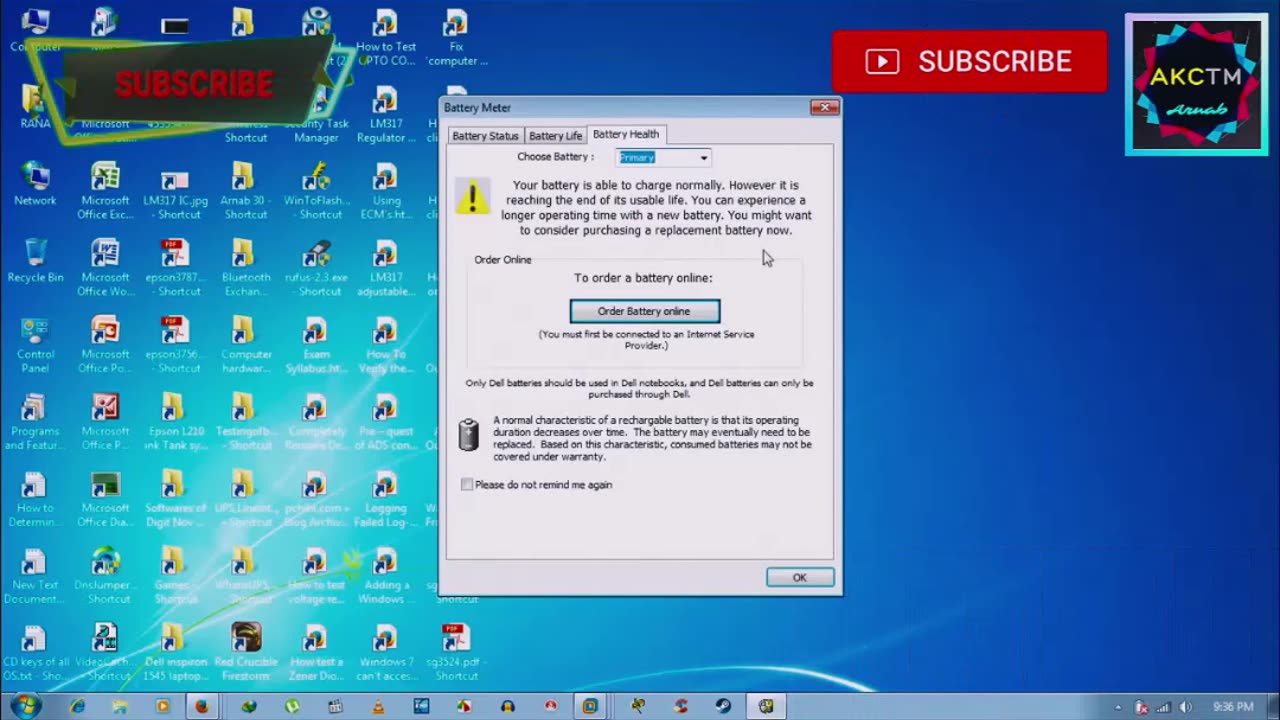The height and width of the screenshot is (720, 1280).
Task: Launch VLC media player from taskbar
Action: click(x=378, y=706)
